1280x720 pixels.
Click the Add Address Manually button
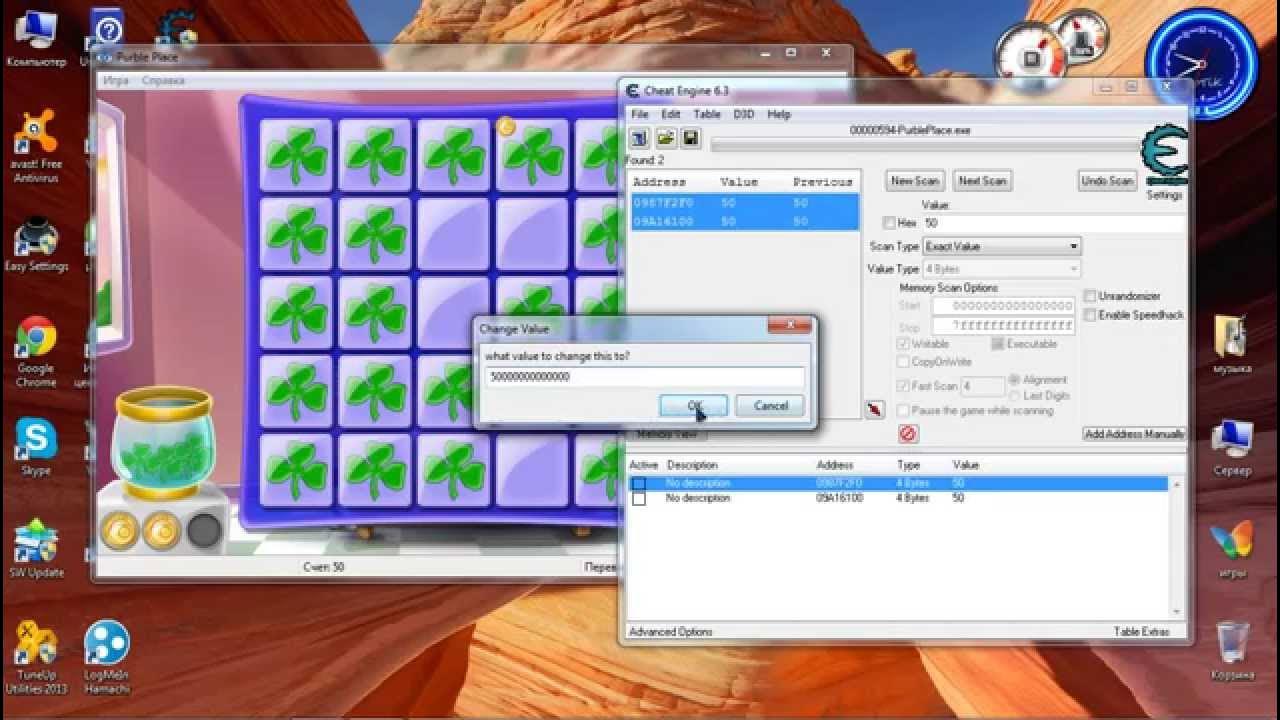click(x=1134, y=434)
